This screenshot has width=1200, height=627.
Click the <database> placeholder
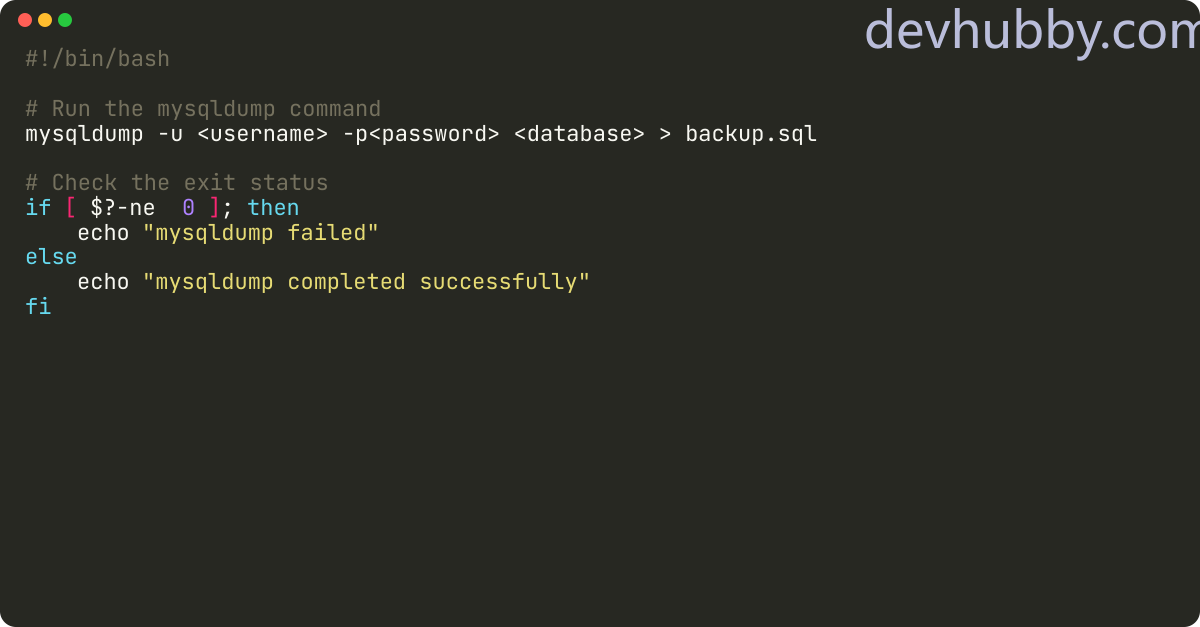click(x=579, y=134)
